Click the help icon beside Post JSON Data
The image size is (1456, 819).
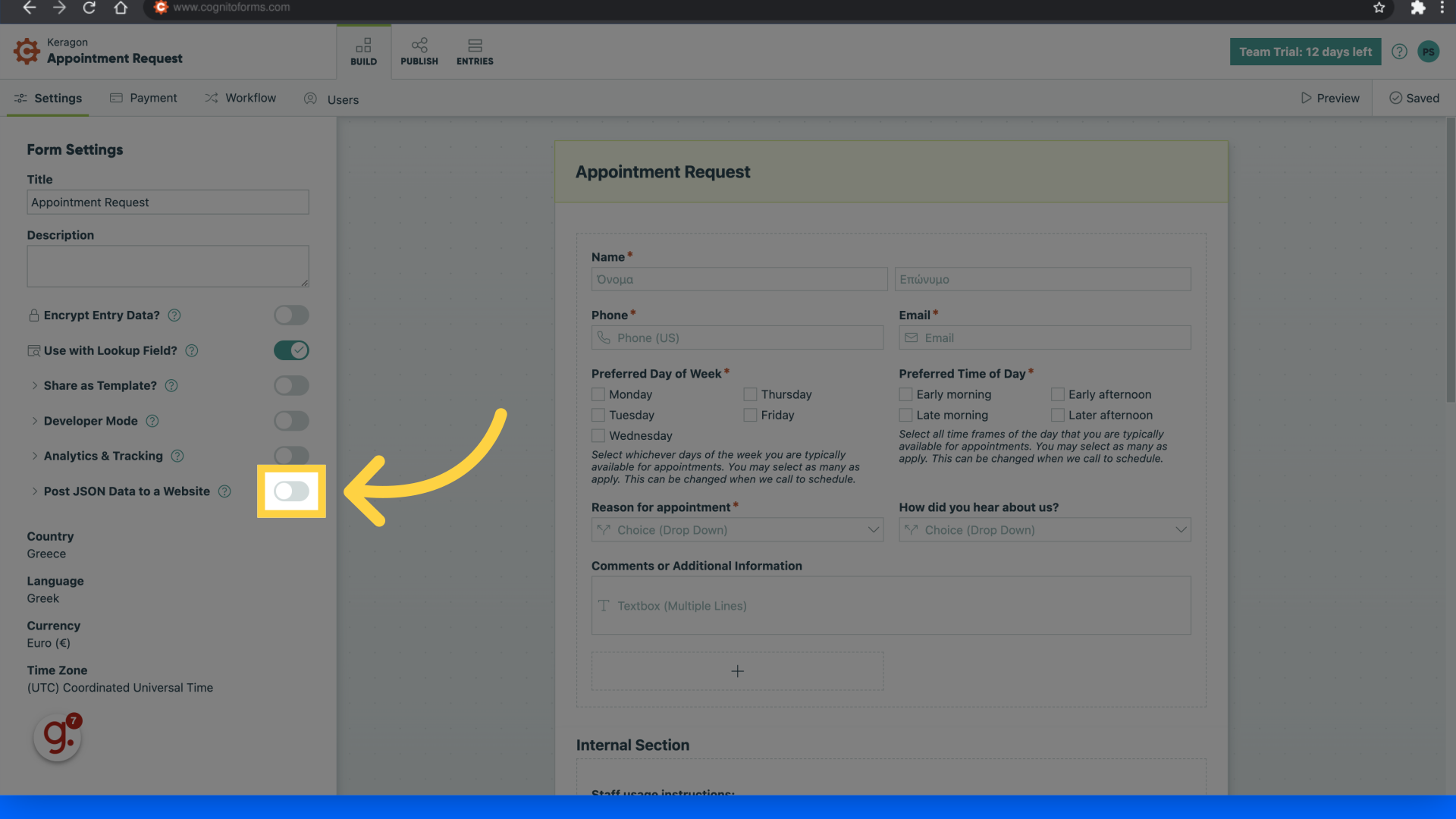(224, 491)
